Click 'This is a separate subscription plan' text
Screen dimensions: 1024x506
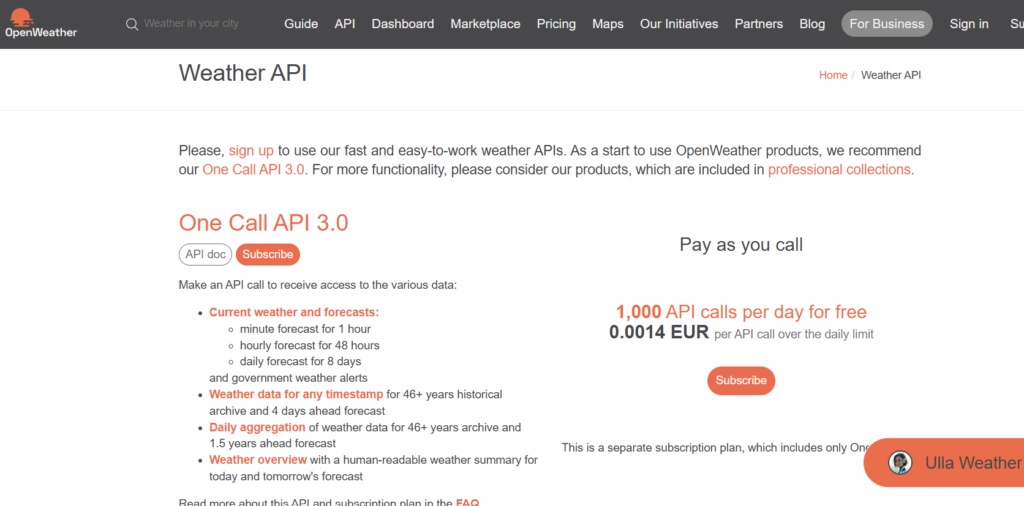click(x=716, y=448)
